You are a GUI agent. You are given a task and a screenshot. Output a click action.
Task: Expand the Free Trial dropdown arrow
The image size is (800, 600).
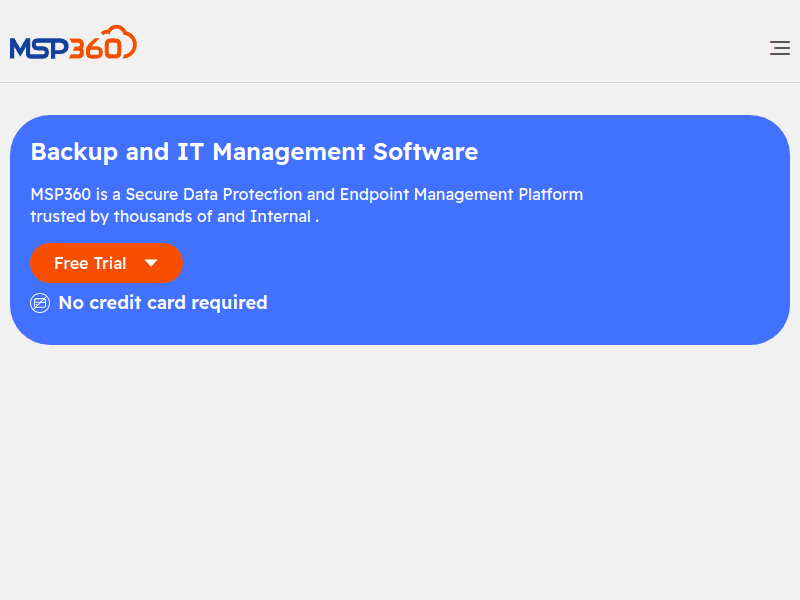(x=151, y=263)
